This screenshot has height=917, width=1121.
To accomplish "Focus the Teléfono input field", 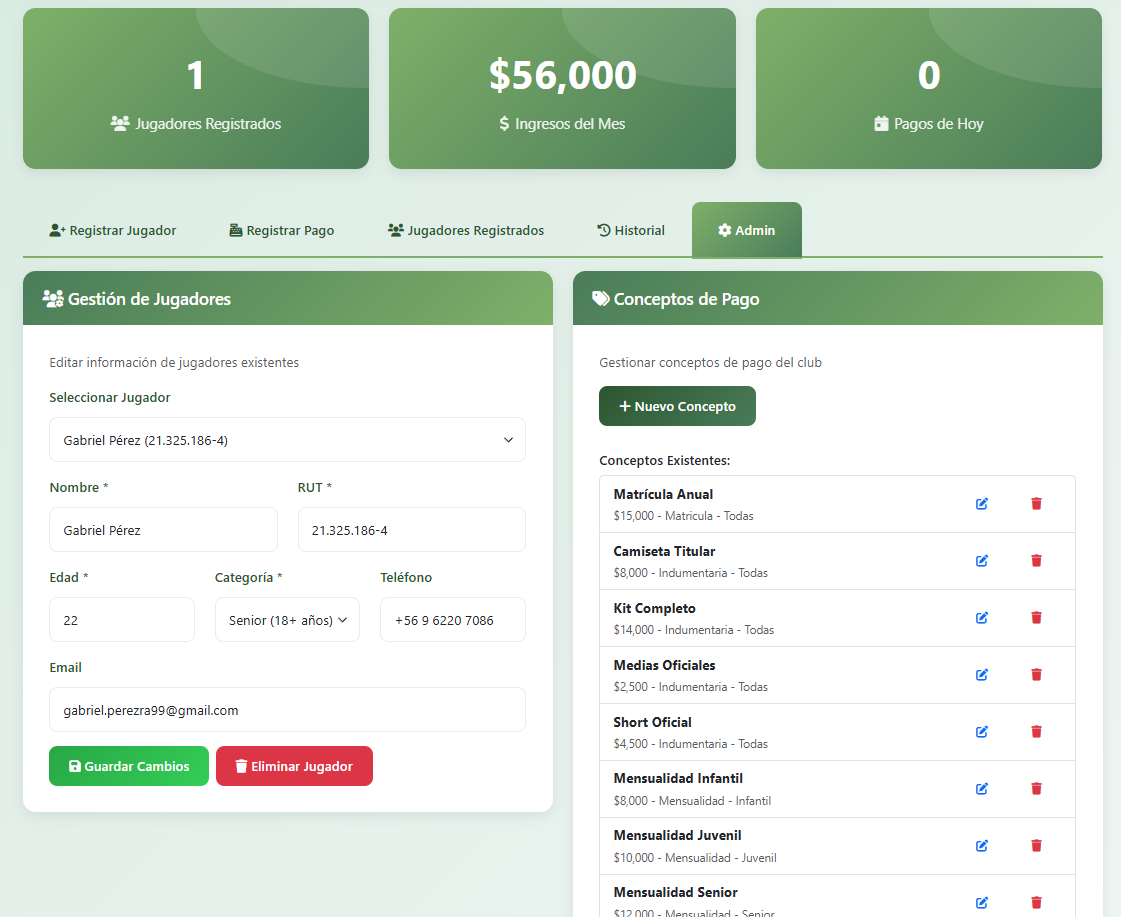I will point(452,620).
